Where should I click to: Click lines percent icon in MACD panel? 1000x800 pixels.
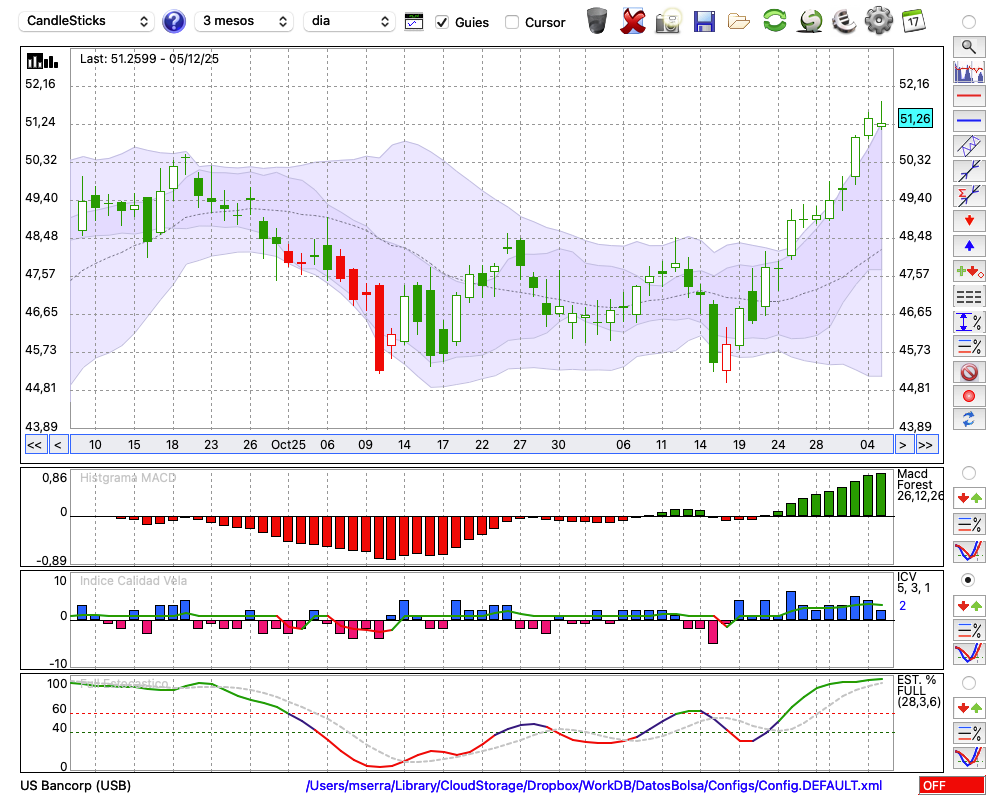[x=969, y=524]
